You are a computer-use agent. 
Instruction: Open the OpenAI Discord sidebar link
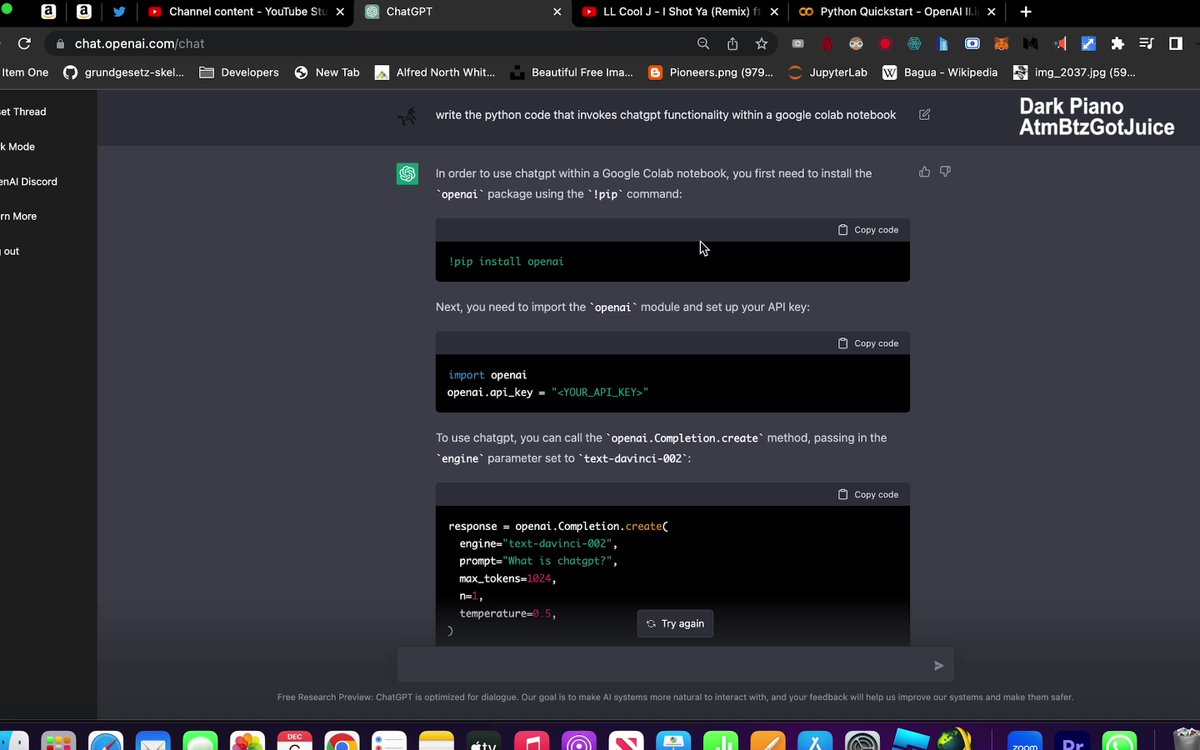tap(29, 182)
